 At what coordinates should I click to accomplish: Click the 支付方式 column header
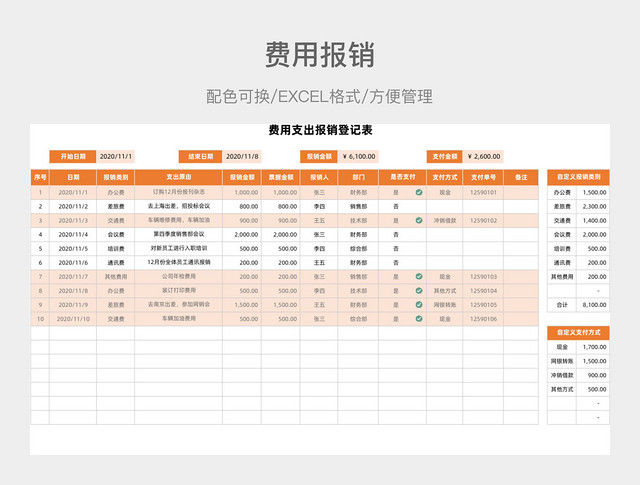pos(444,177)
